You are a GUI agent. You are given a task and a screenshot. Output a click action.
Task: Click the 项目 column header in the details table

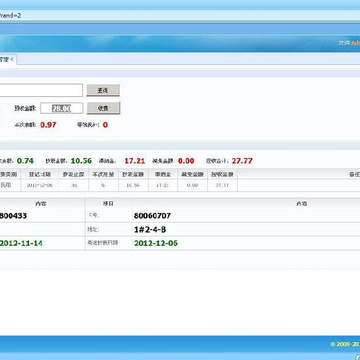click(108, 203)
